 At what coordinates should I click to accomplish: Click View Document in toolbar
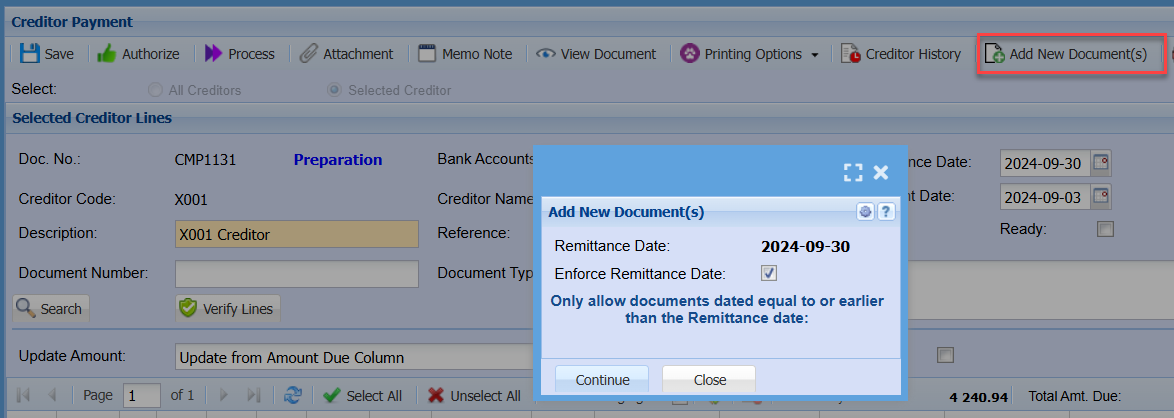pos(597,54)
